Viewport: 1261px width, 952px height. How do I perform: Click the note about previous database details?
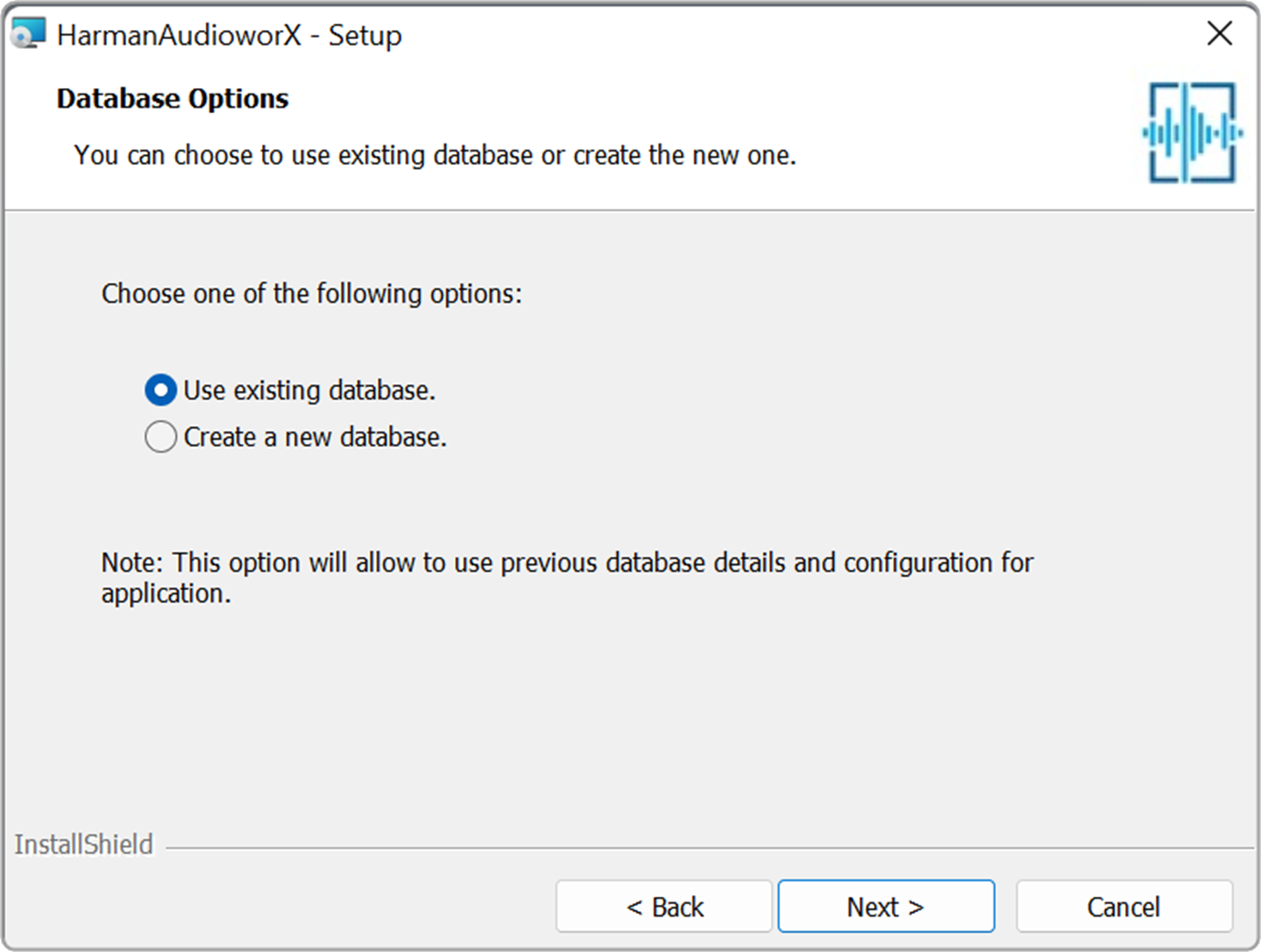coord(567,578)
